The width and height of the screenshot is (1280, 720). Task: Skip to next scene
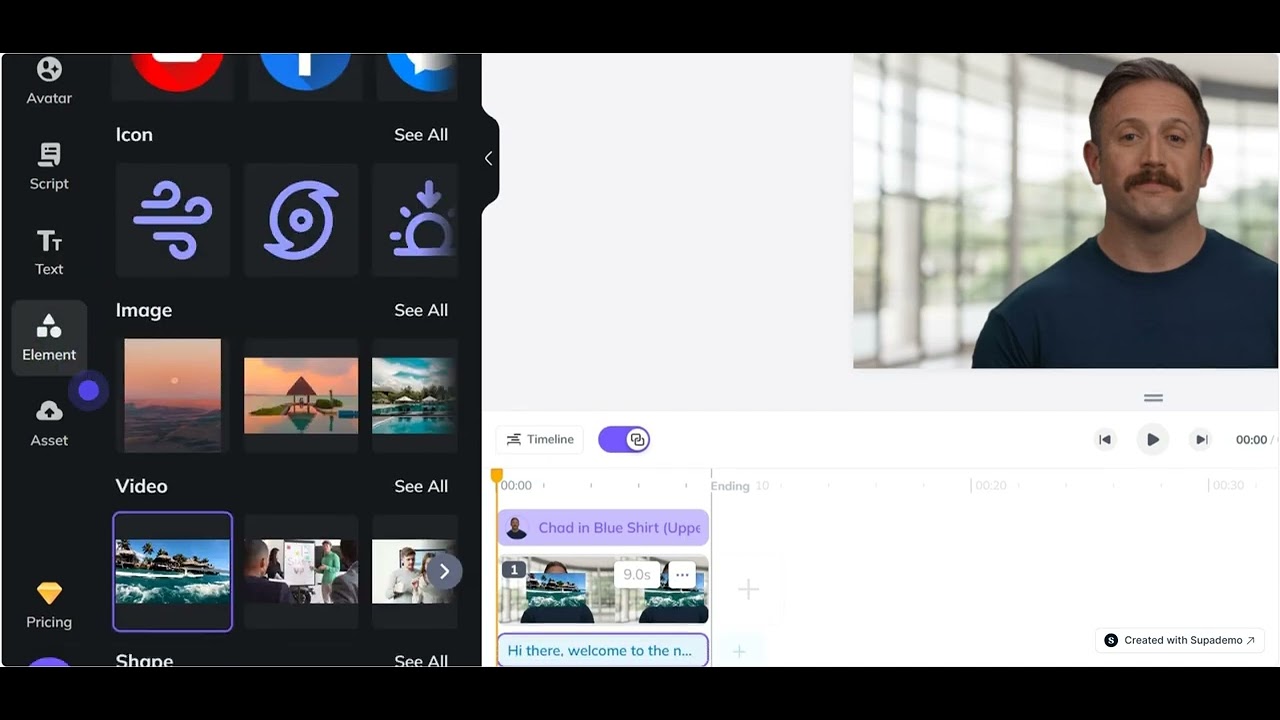[1201, 439]
